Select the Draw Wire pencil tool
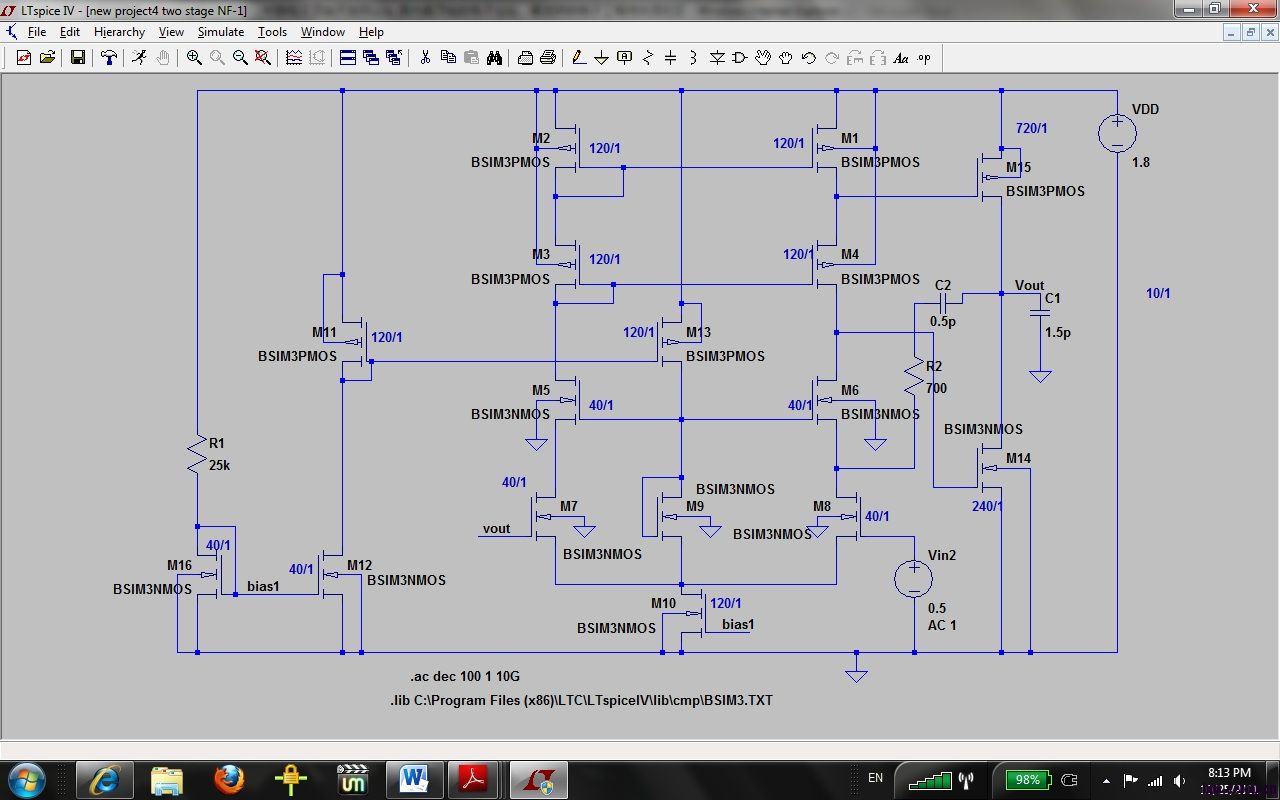Image resolution: width=1280 pixels, height=800 pixels. coord(579,58)
